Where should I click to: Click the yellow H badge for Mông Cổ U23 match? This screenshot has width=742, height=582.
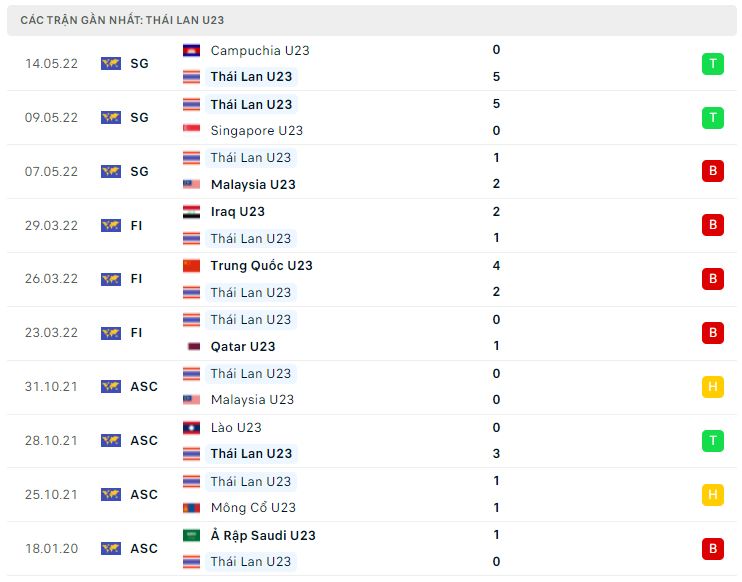(713, 494)
